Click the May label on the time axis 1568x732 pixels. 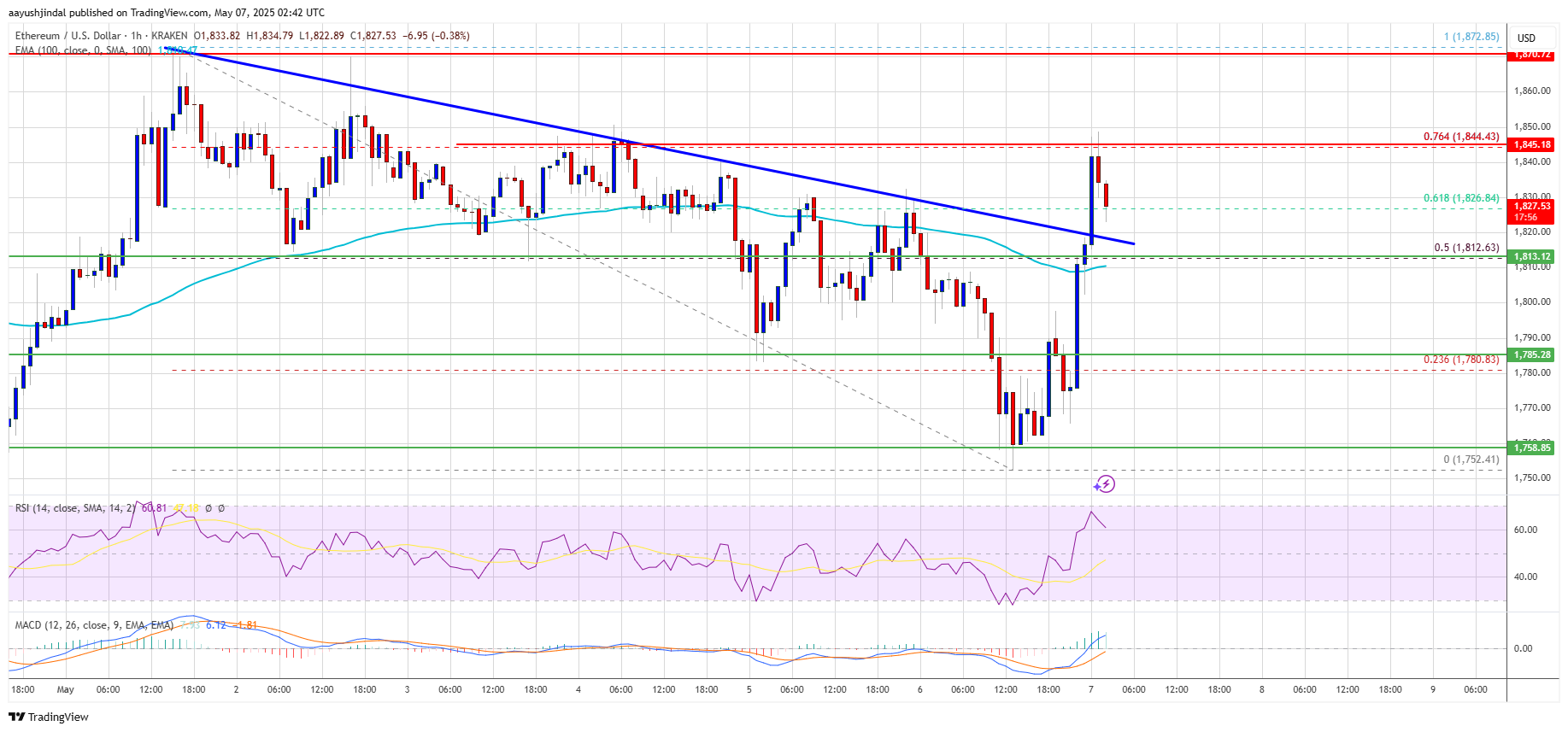(65, 689)
